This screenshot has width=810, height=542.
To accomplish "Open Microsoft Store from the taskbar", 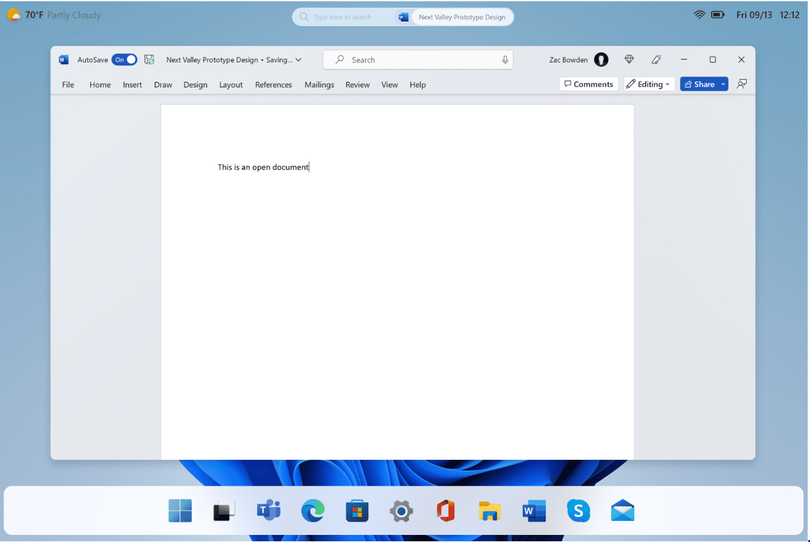I will (x=357, y=511).
